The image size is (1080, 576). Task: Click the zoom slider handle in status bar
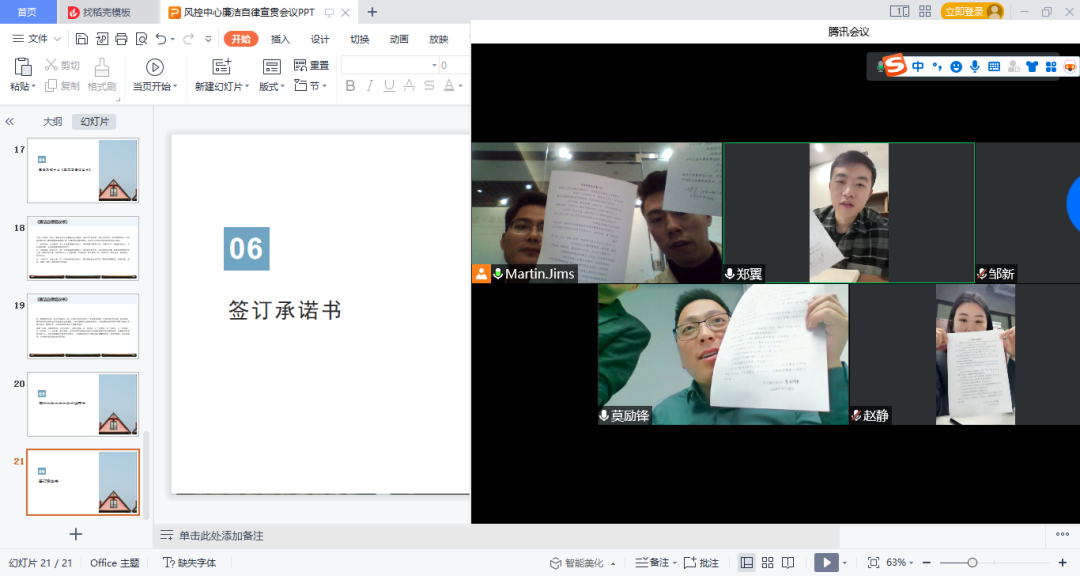tap(972, 563)
